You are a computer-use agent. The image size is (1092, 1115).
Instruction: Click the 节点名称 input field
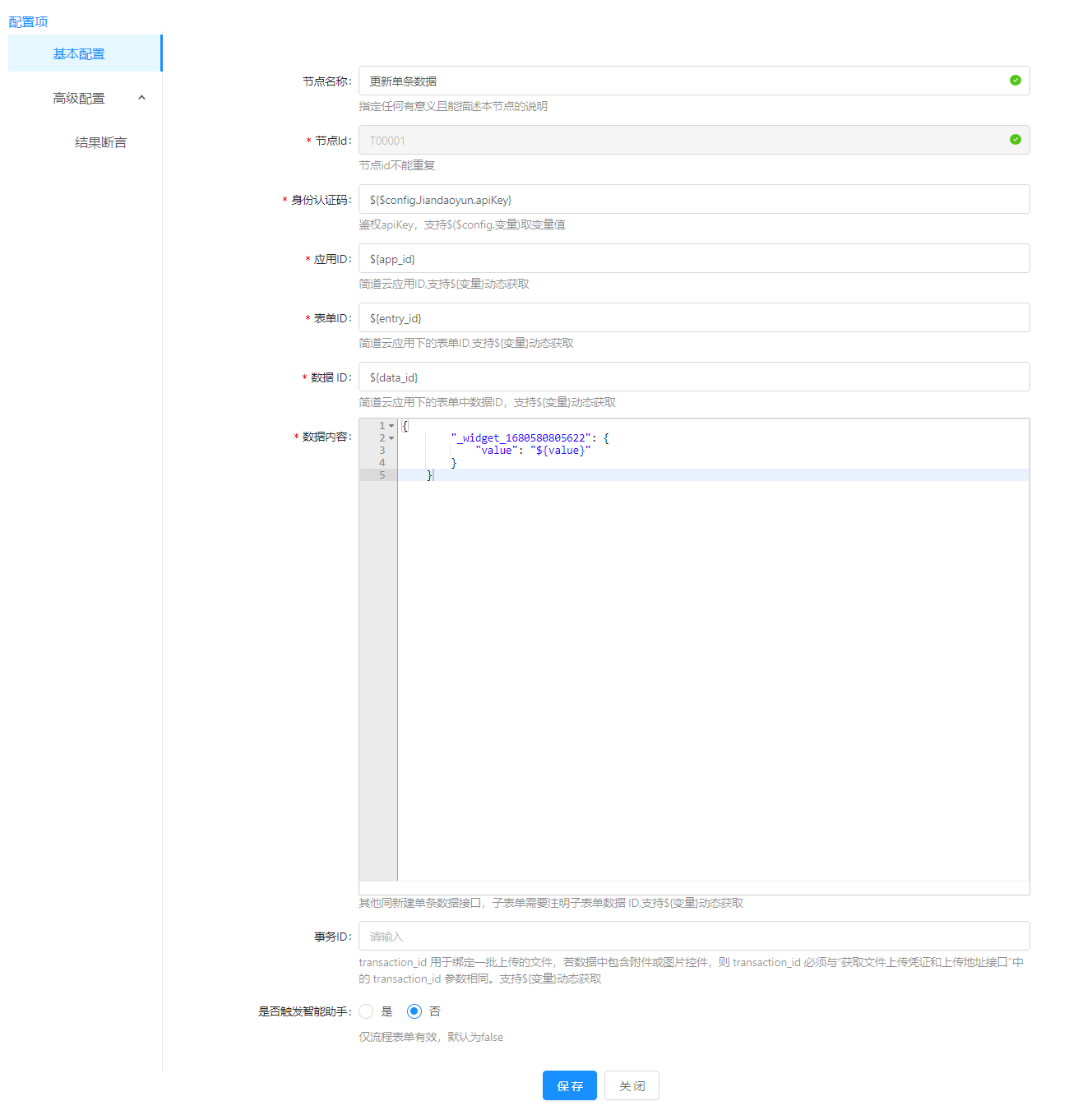694,81
